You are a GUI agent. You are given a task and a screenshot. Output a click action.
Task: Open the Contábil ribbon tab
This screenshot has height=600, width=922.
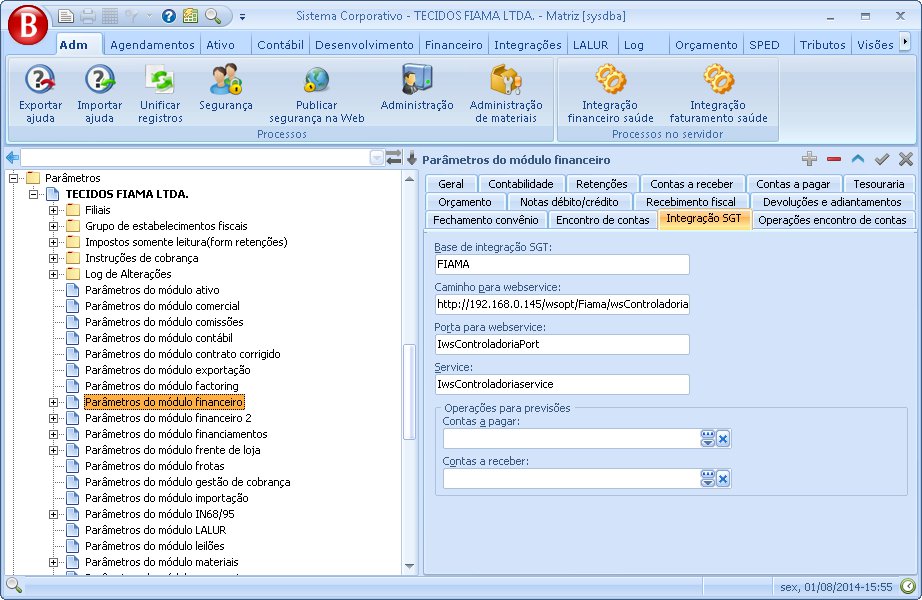pyautogui.click(x=280, y=45)
